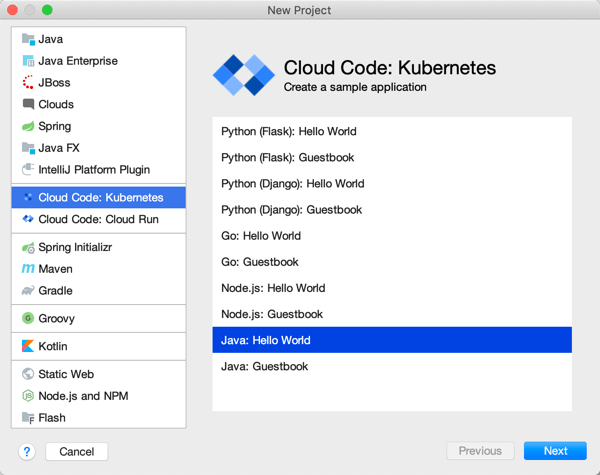Select Gradle project type
600x475 pixels.
pyautogui.click(x=55, y=291)
